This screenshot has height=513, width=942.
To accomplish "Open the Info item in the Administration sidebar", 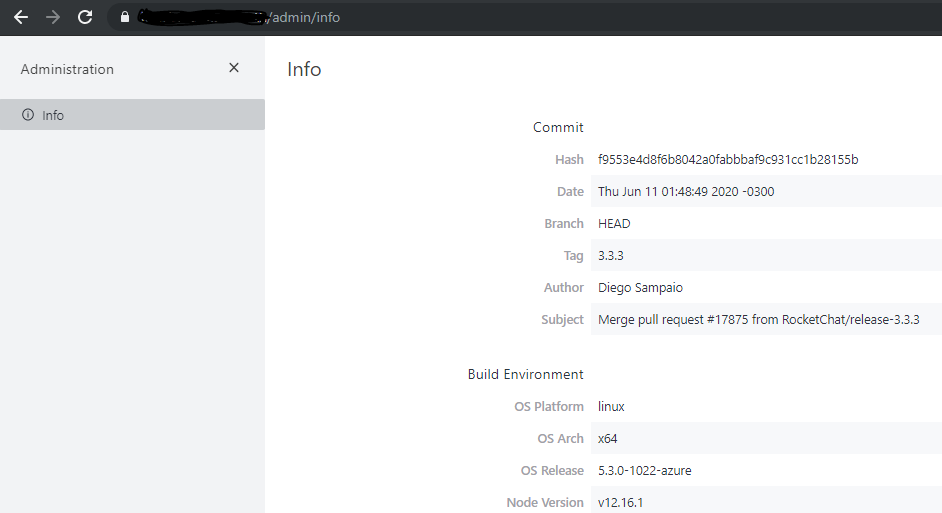I will tap(132, 115).
